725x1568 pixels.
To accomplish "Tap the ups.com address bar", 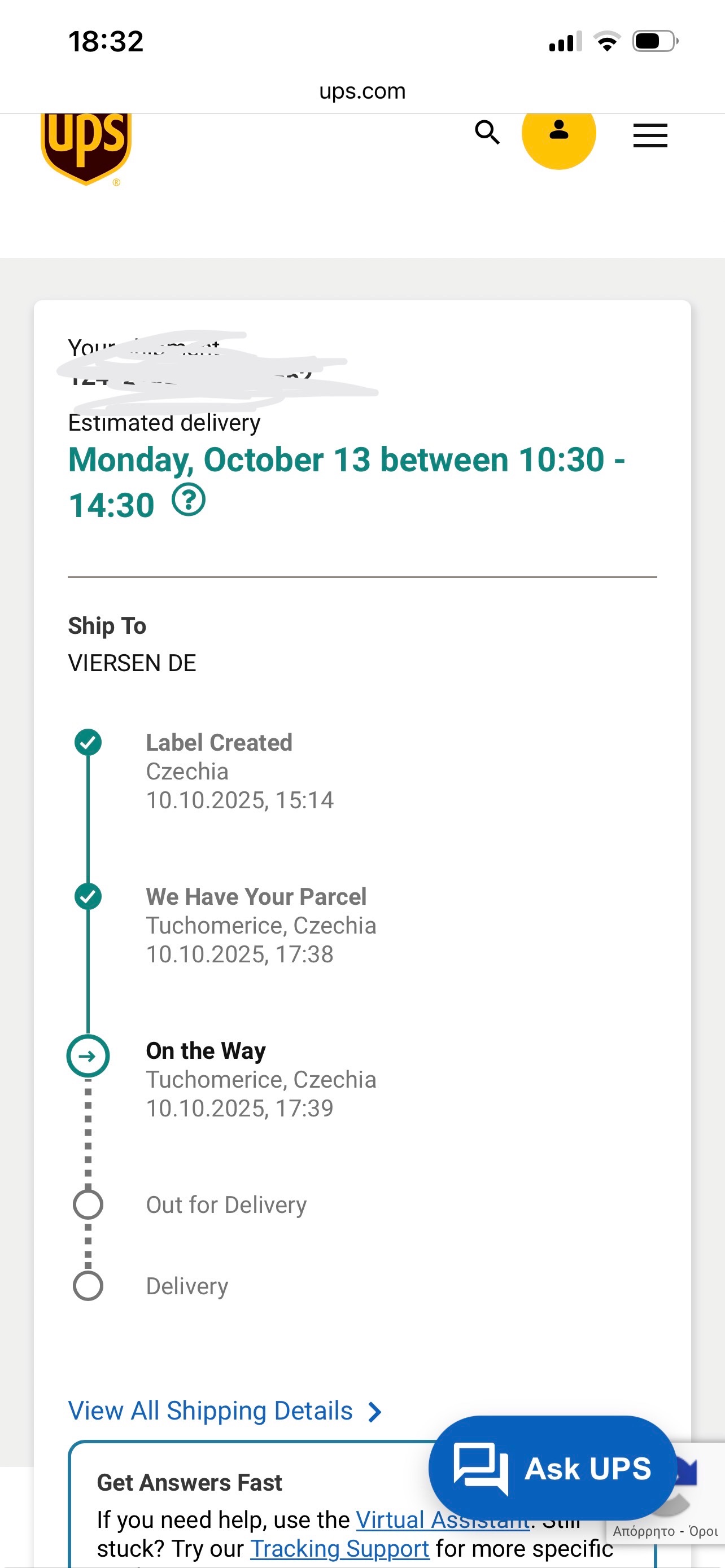I will point(362,91).
